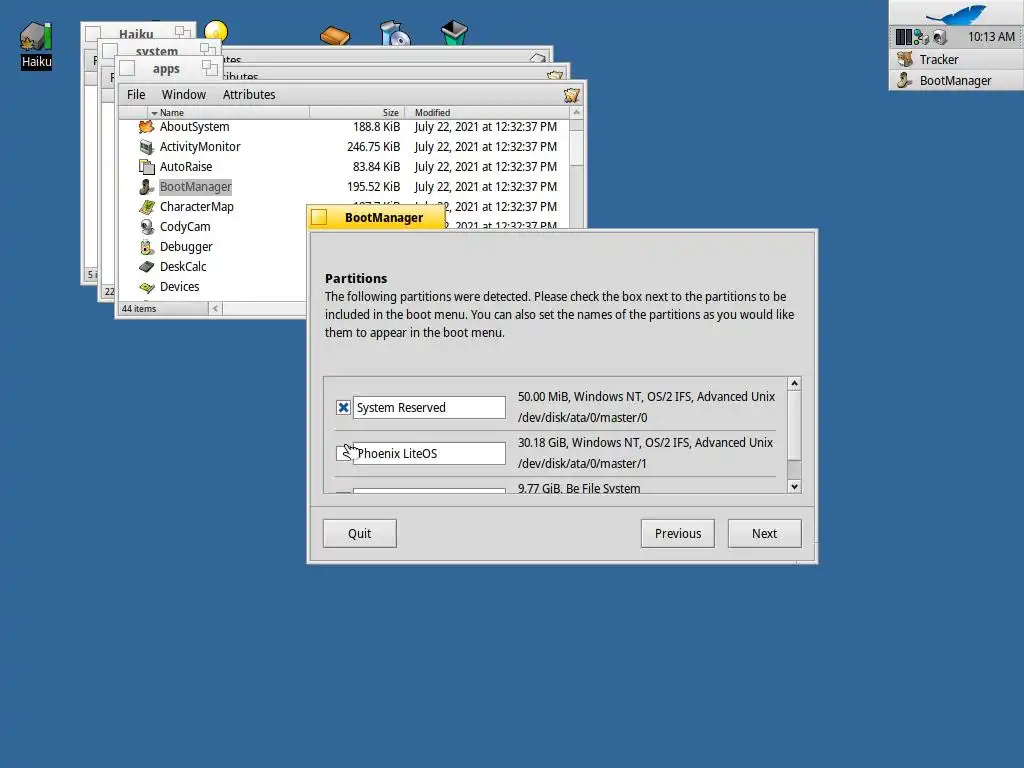The width and height of the screenshot is (1024, 768).
Task: Click the Tracker icon in Deskbar
Action: coord(904,59)
